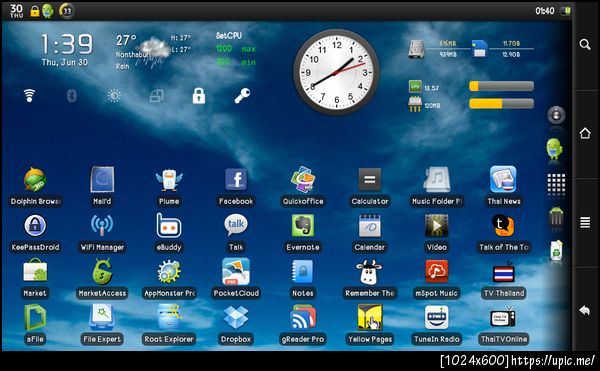600x371 pixels.
Task: Open Talk of The Town app
Action: coord(503,226)
